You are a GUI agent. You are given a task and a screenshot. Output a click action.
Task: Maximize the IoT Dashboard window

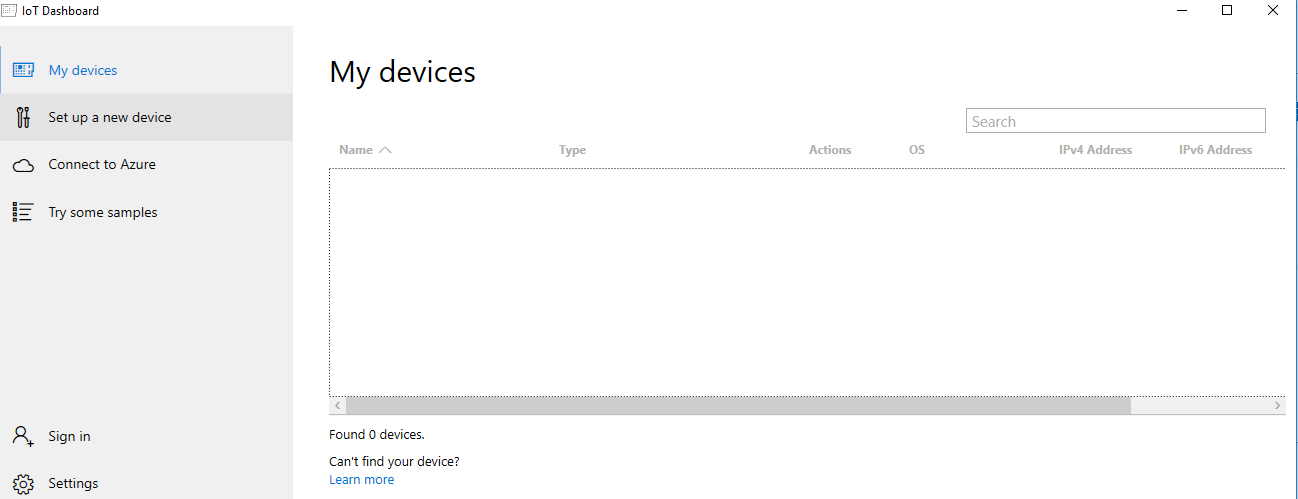(1227, 11)
